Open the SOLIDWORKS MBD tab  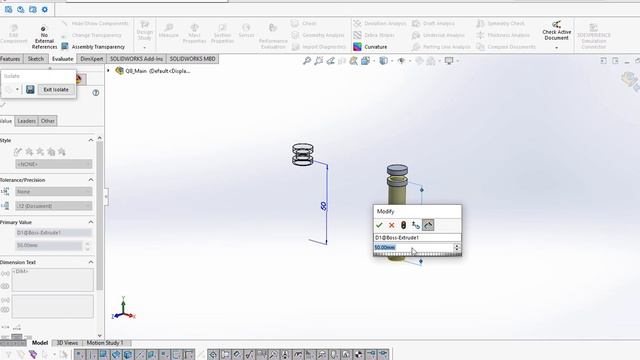(192, 59)
